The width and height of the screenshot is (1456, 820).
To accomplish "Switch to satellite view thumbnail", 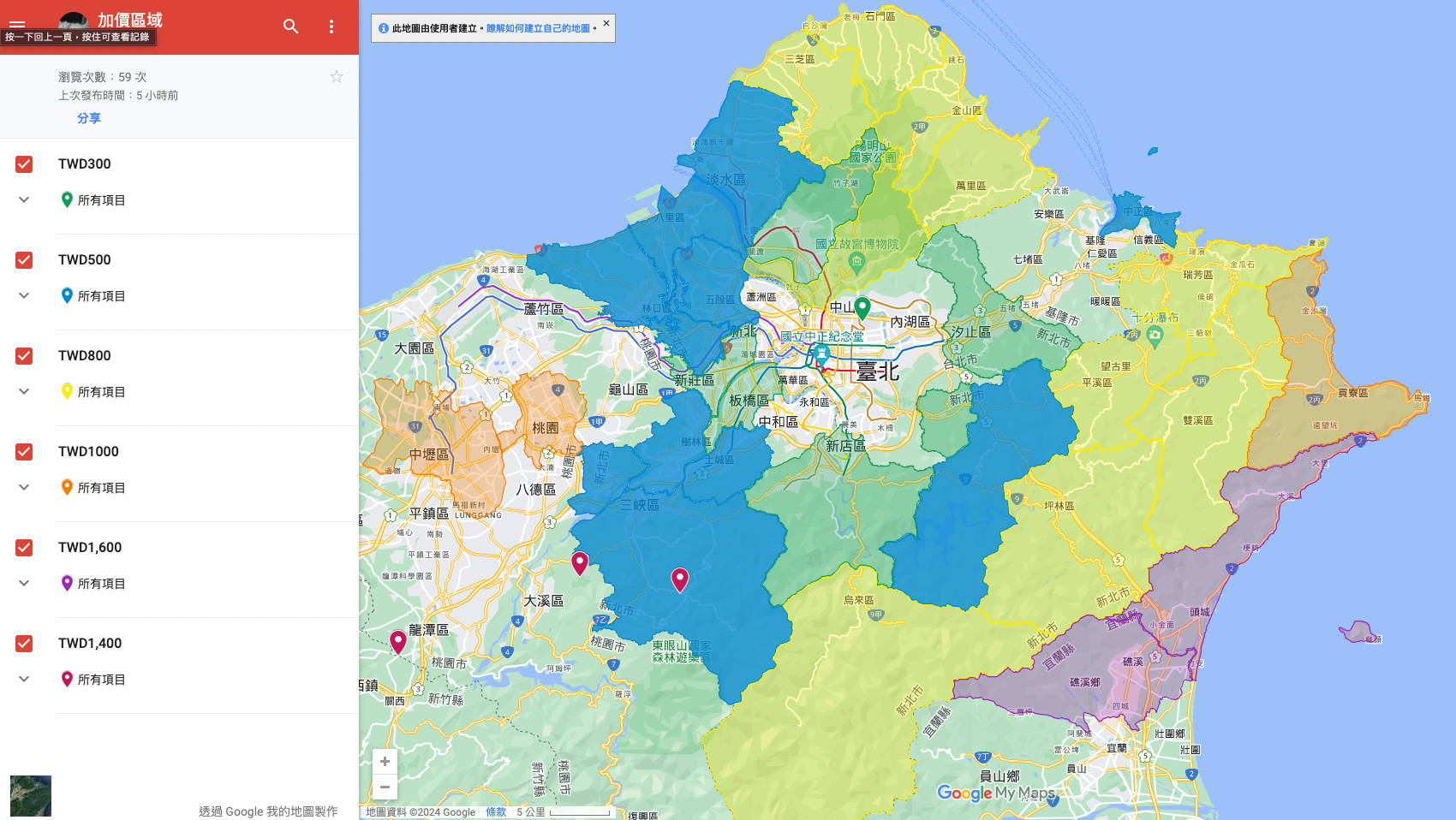I will (31, 796).
